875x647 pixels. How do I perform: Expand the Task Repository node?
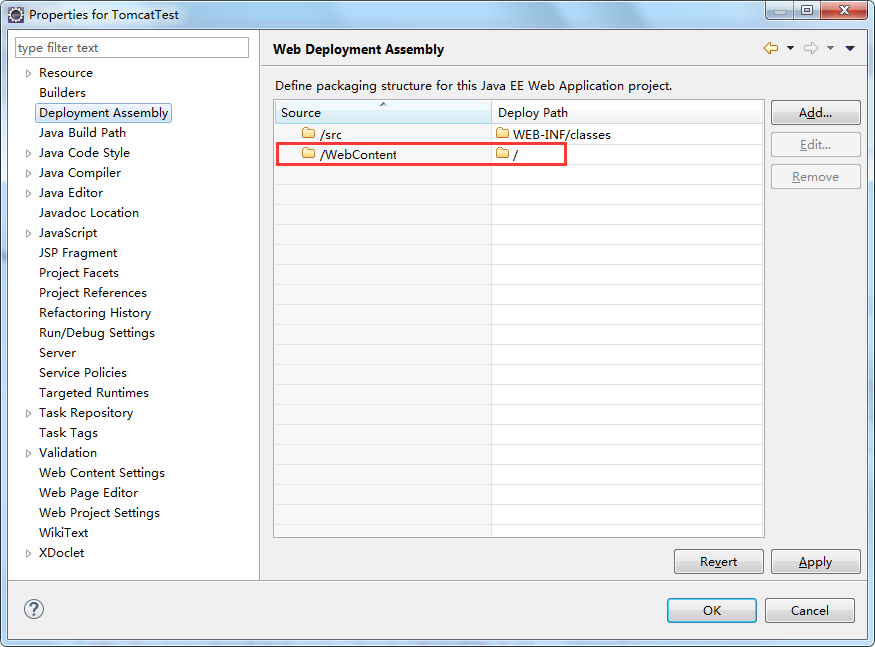pyautogui.click(x=28, y=413)
